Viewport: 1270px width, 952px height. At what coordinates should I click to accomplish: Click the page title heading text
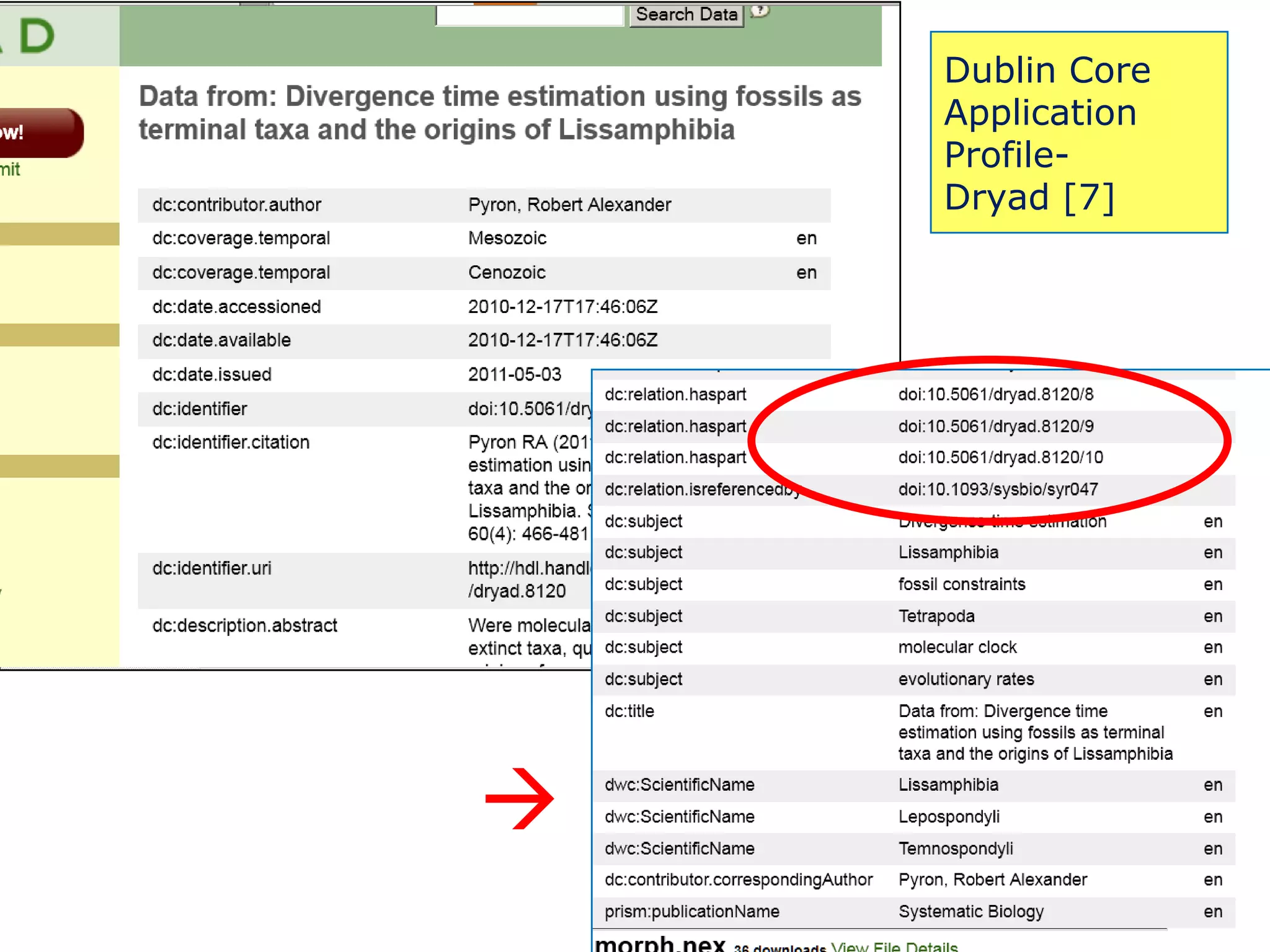pos(500,113)
